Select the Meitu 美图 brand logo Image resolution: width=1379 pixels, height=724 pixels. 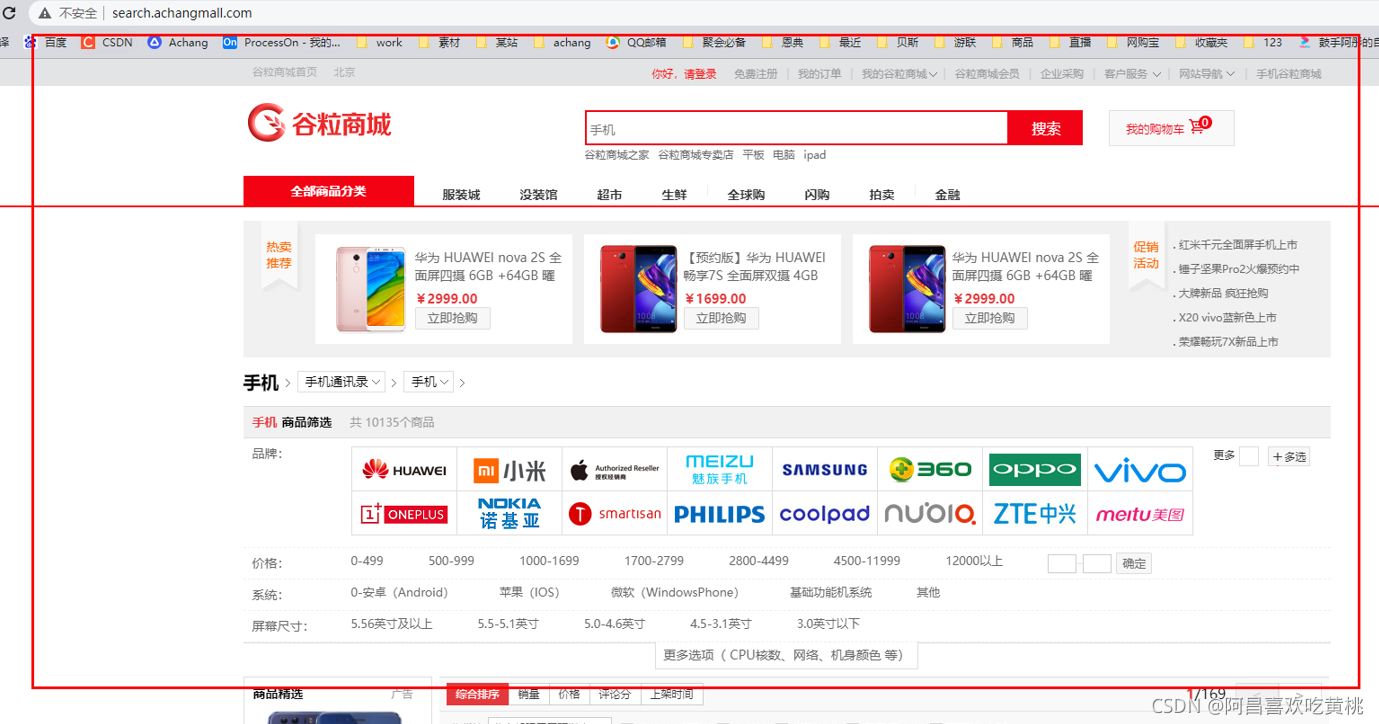coord(1140,514)
